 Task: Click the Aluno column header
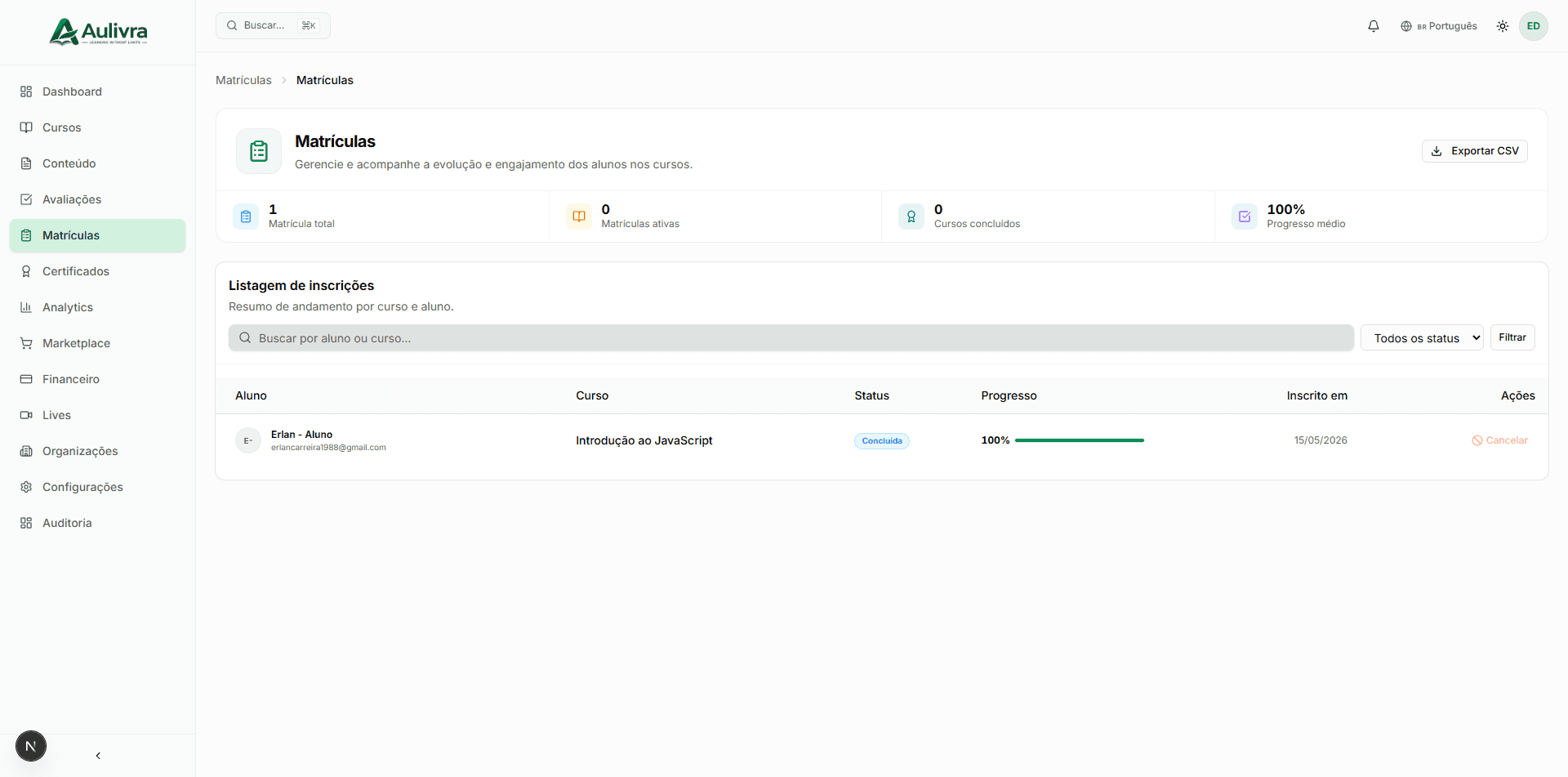point(251,395)
